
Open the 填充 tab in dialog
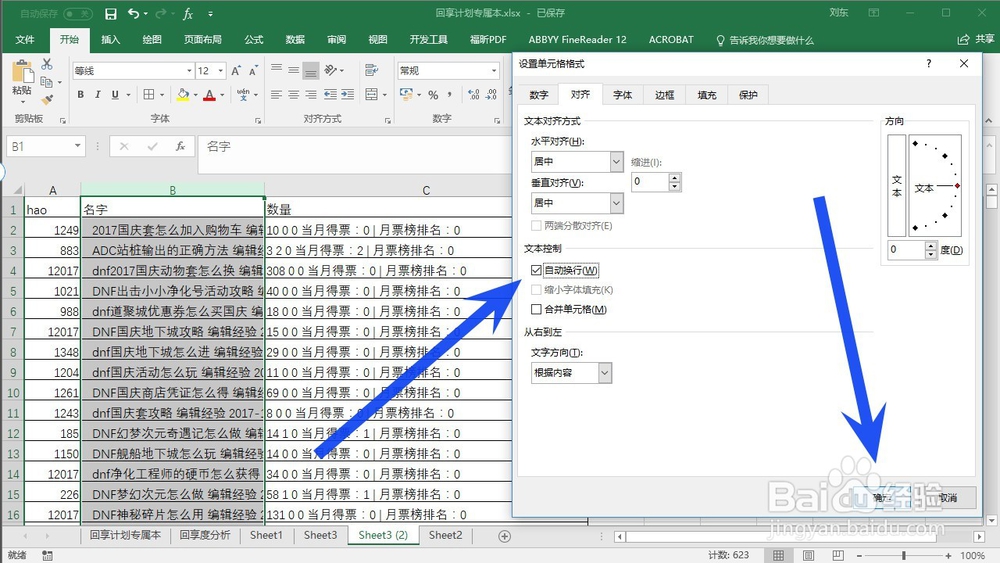tap(707, 95)
